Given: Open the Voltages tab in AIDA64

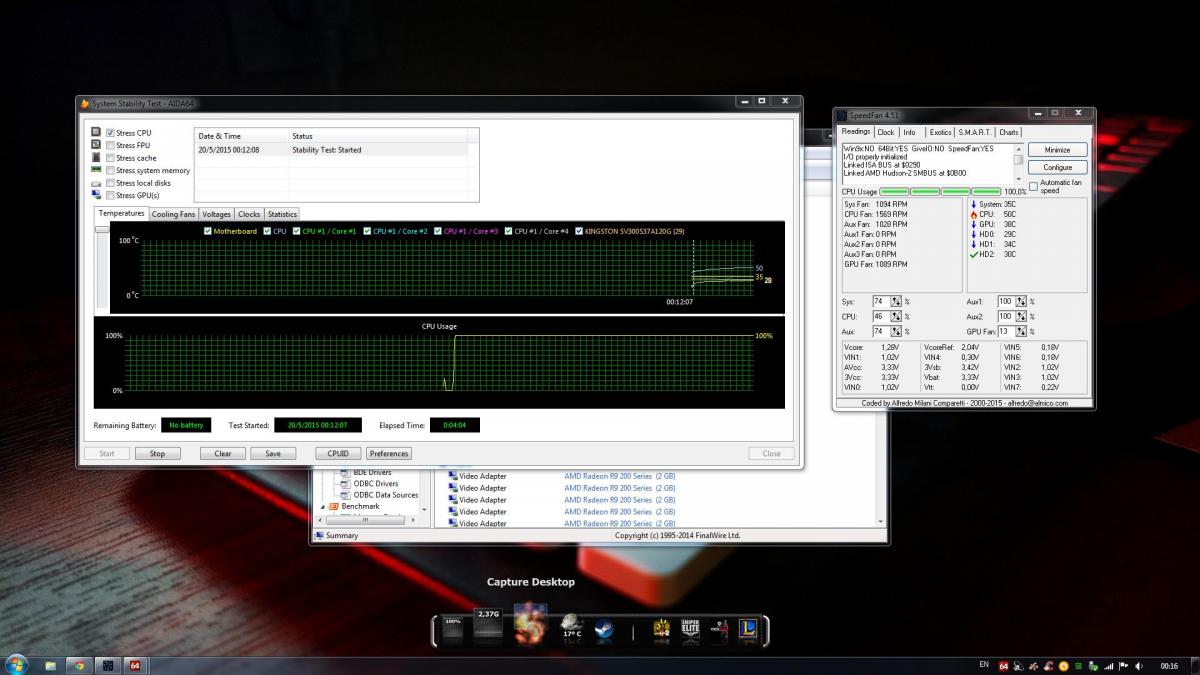Looking at the screenshot, I should 216,214.
